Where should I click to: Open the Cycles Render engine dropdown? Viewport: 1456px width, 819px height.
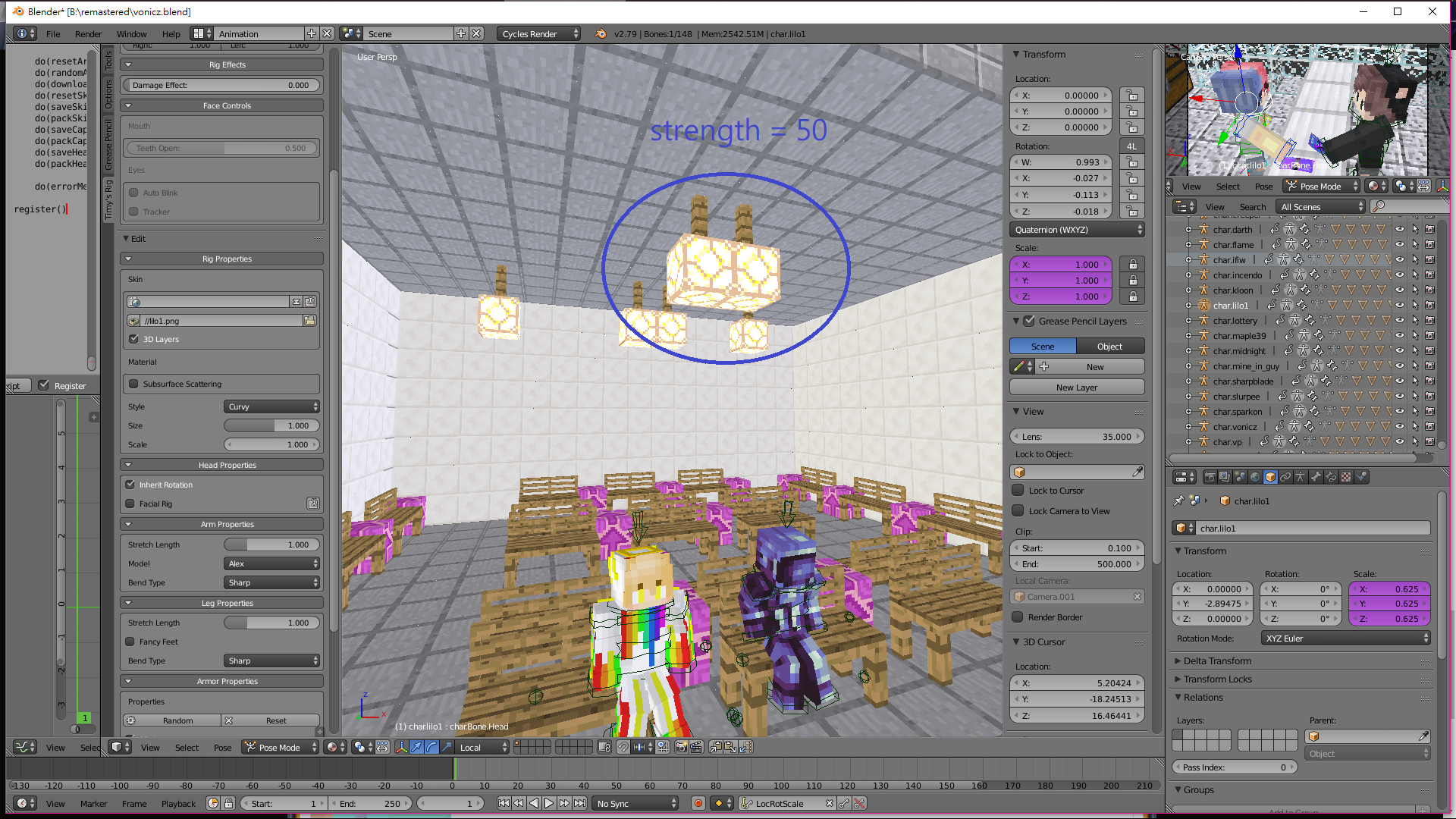click(x=539, y=33)
